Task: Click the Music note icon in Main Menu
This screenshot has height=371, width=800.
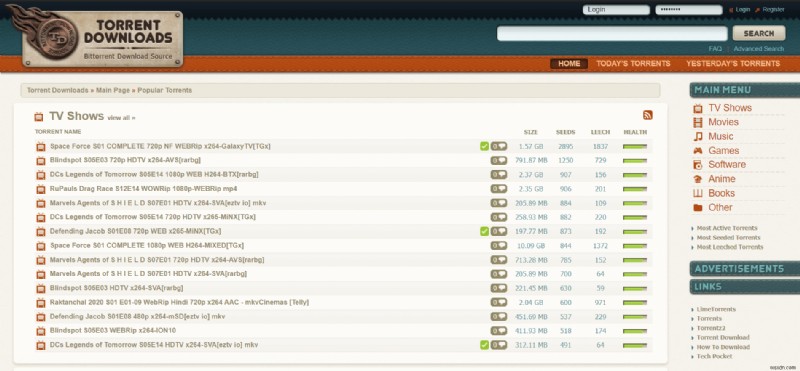Action: pos(698,136)
